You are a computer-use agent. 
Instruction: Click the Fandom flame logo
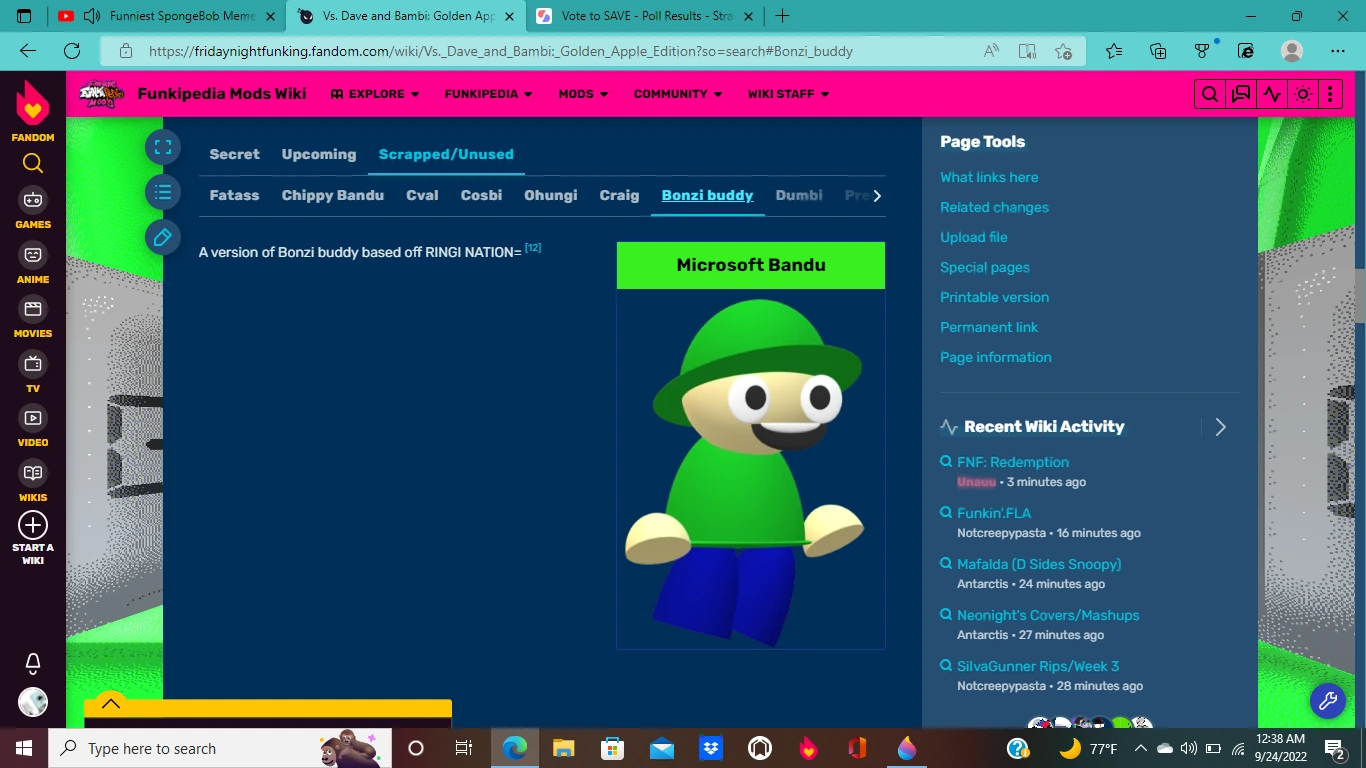point(32,102)
